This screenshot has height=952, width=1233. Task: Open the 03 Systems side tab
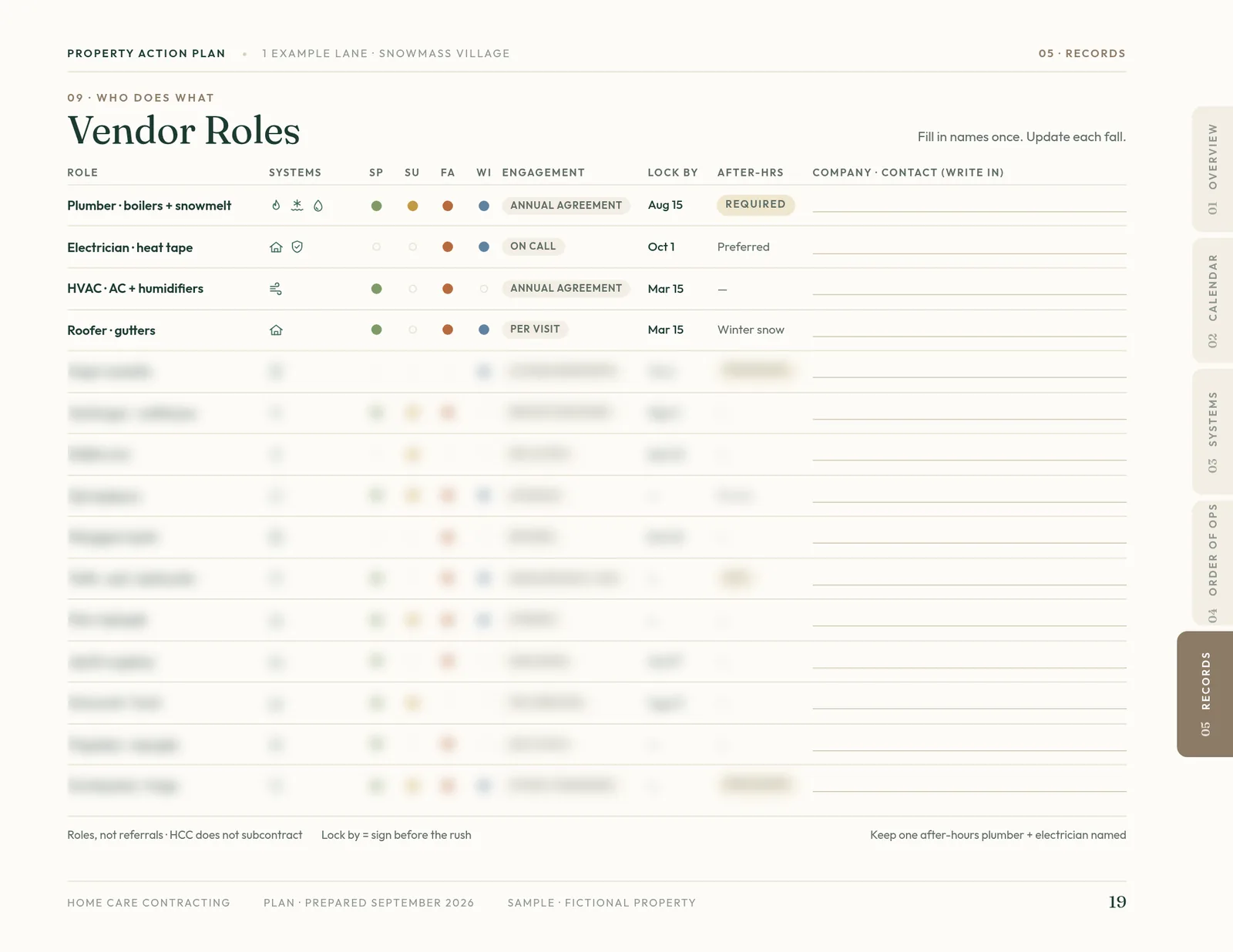coord(1213,431)
